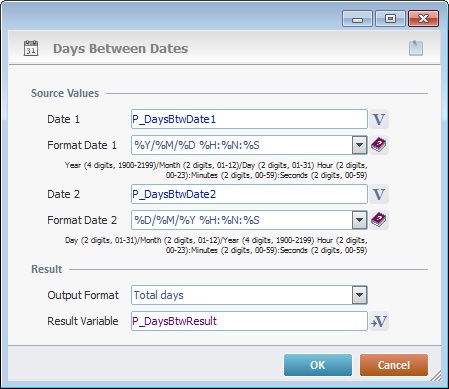Click the Format Date 1 text %Y/%M/%D %H:%N:%S
Screen dimensions: 449x389
(x=197, y=145)
